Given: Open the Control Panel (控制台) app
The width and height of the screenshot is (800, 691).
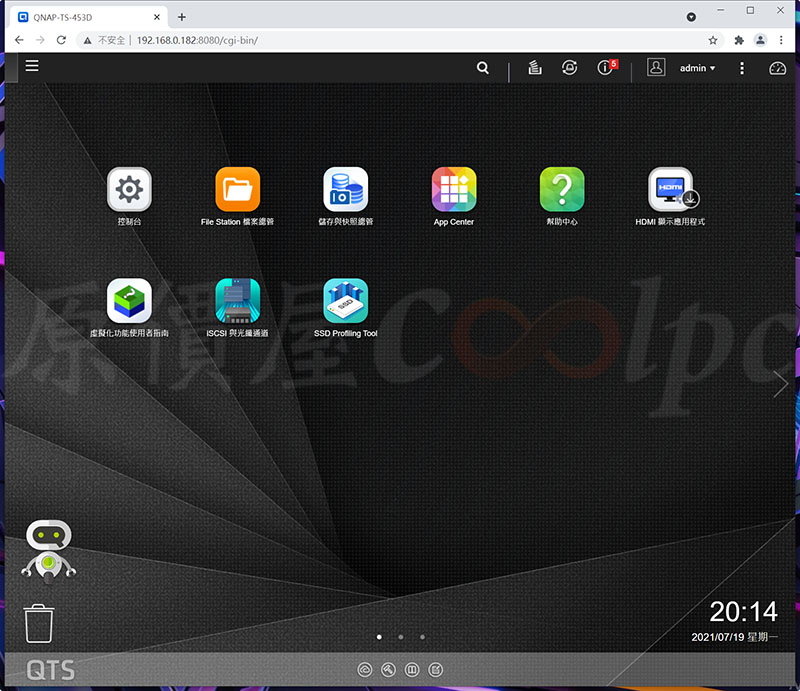Looking at the screenshot, I should (129, 189).
